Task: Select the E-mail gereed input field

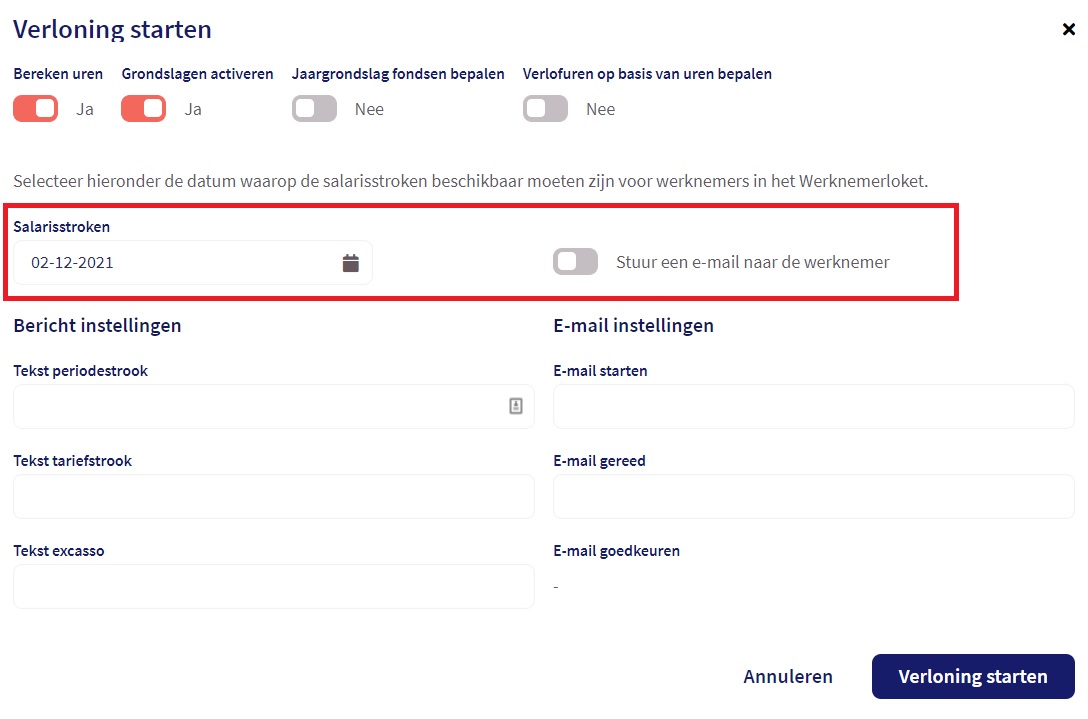Action: click(x=813, y=496)
